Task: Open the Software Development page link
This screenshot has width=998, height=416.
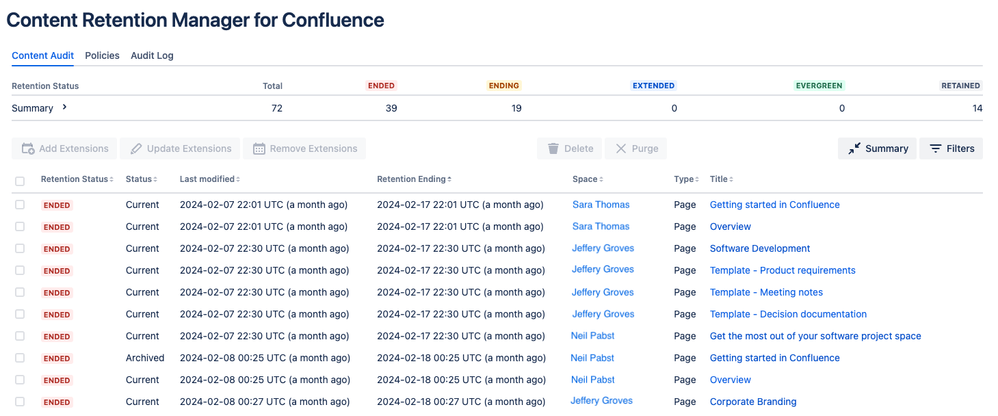Action: point(760,249)
